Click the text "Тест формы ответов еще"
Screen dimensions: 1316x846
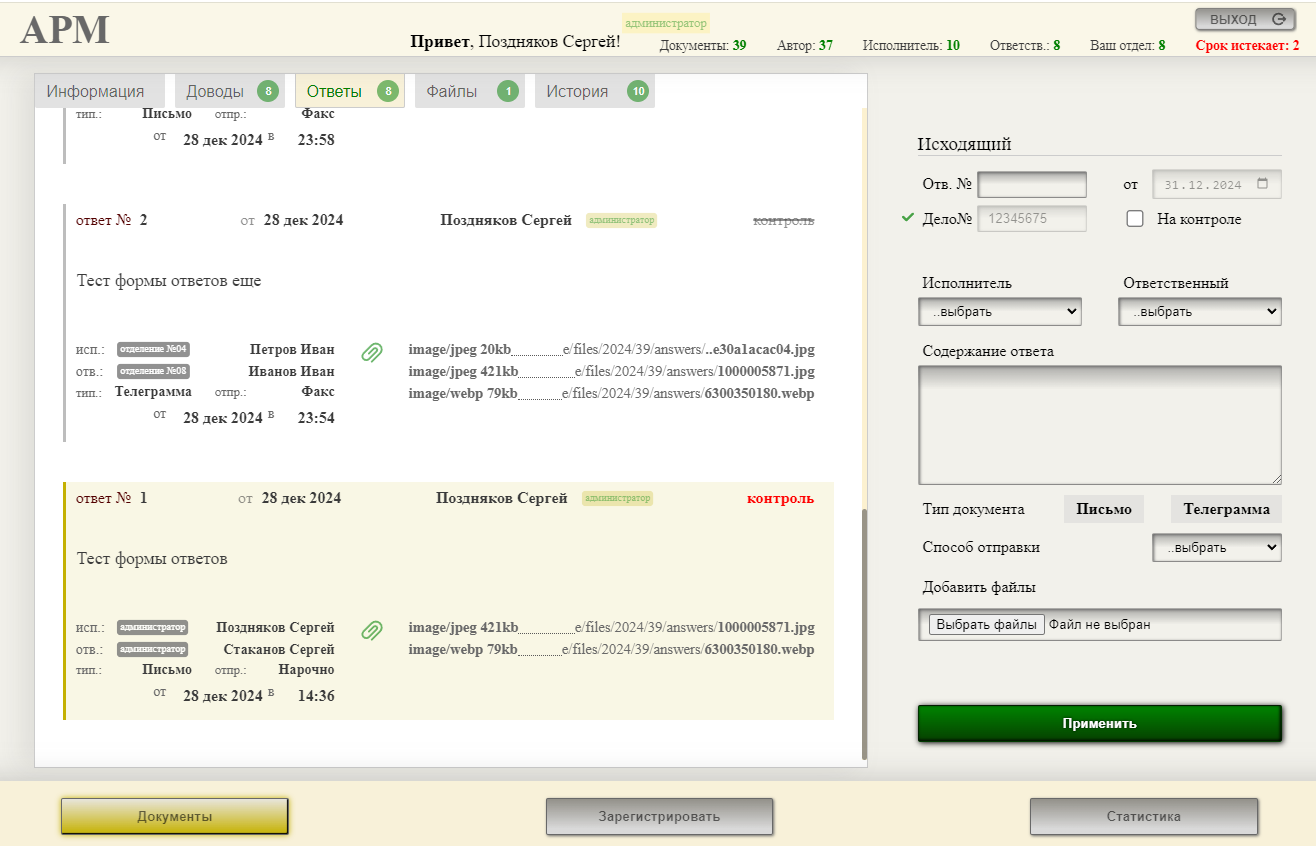tap(169, 281)
